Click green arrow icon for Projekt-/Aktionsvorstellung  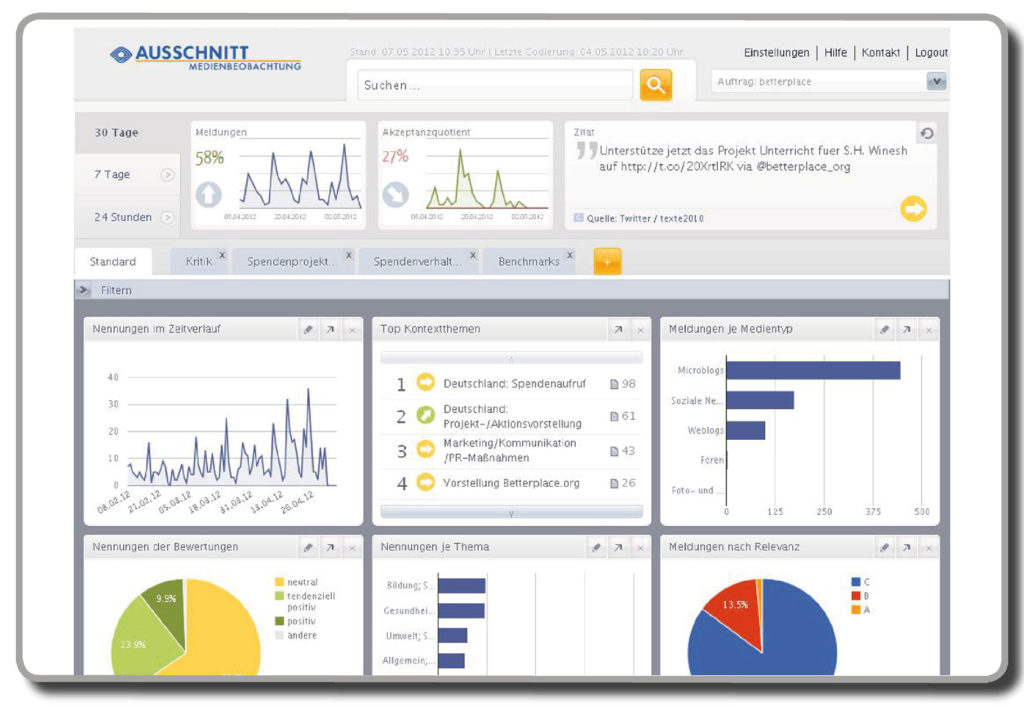click(x=425, y=415)
